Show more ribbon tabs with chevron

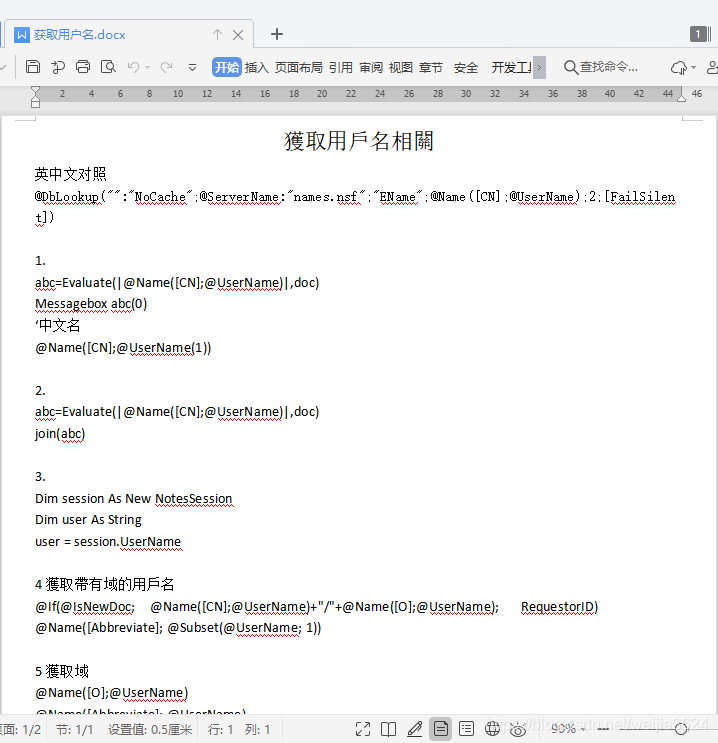coord(539,67)
